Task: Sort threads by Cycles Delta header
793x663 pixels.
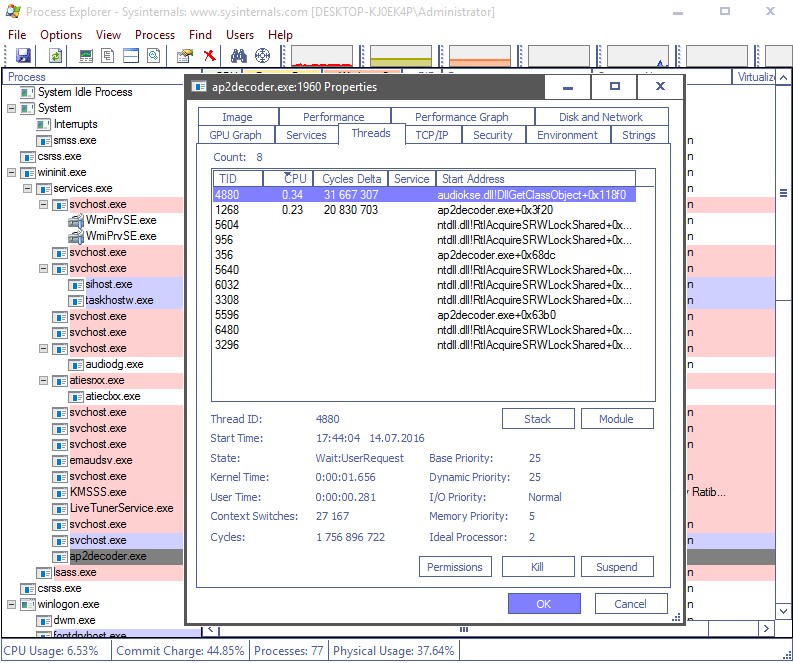Action: [351, 179]
